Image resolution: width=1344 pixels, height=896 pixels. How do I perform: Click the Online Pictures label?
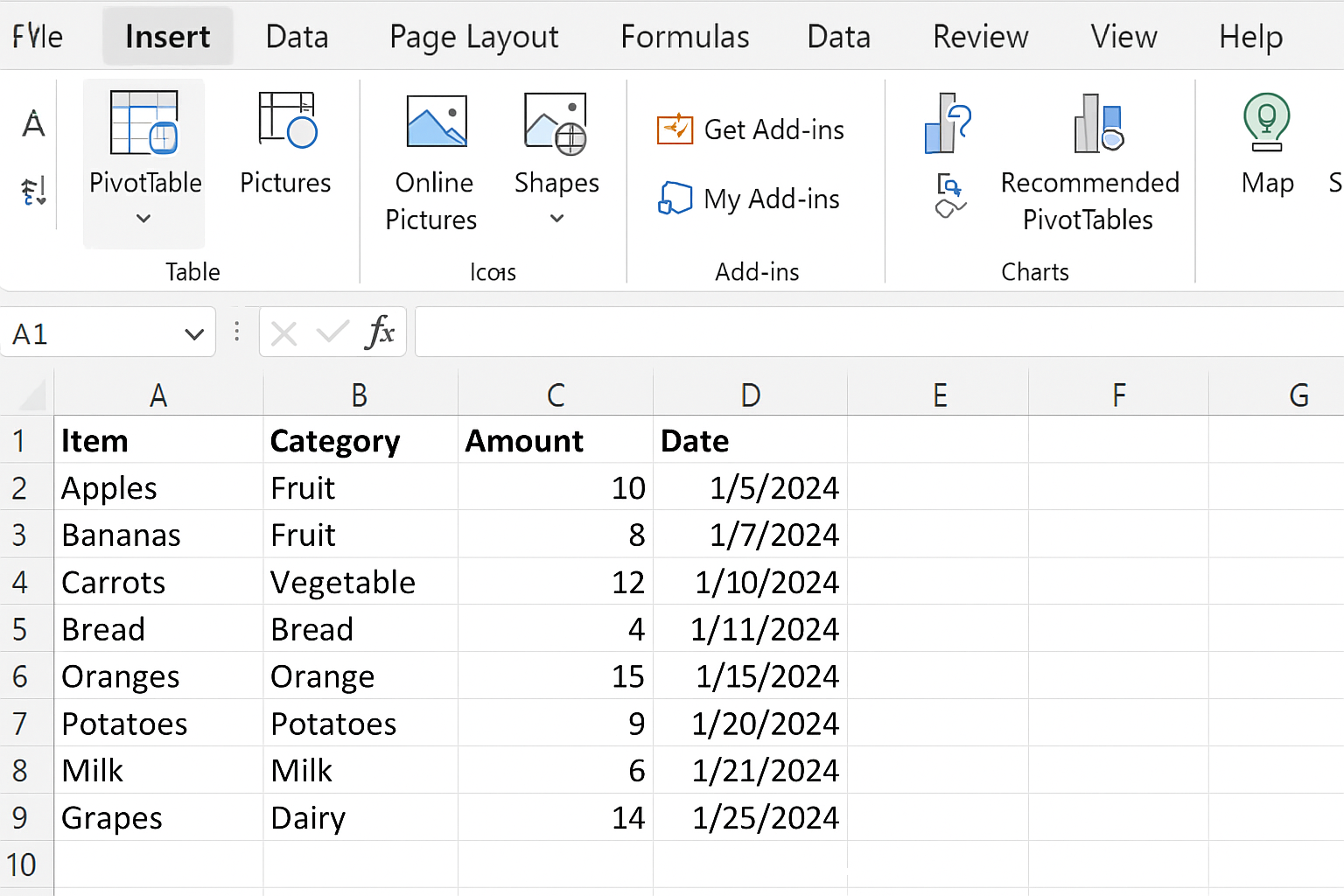point(432,200)
